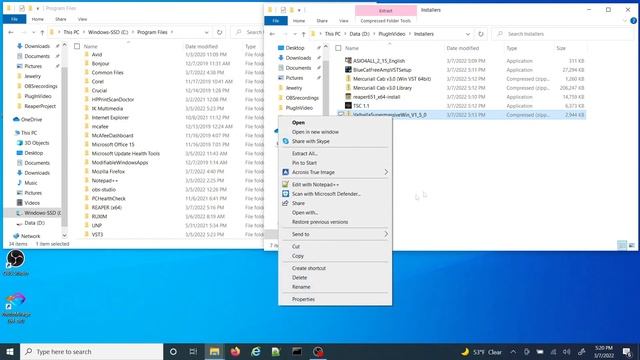Viewport: 640px width, 360px height.
Task: Select VST3 folder in Program Files window
Action: (x=97, y=234)
